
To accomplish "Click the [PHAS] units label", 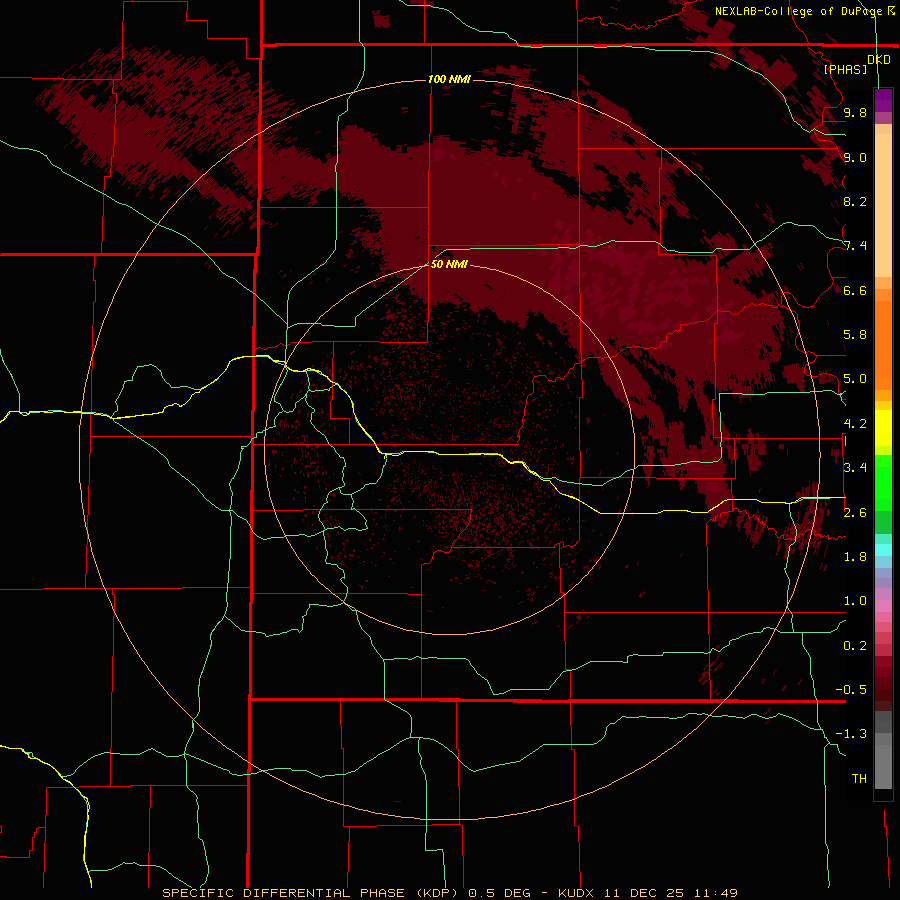I will click(845, 69).
